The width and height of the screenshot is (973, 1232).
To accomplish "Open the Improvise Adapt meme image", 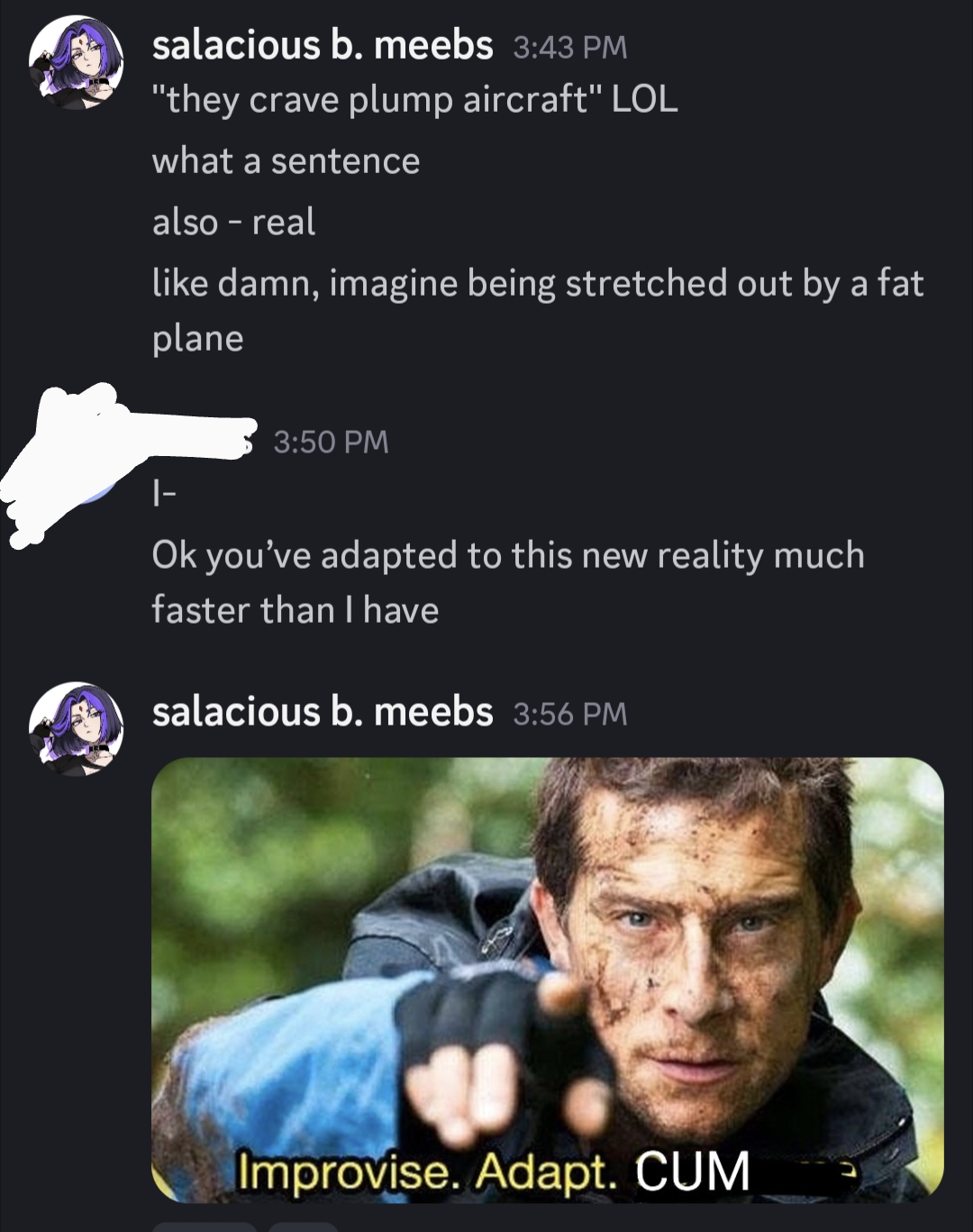I will coord(548,980).
